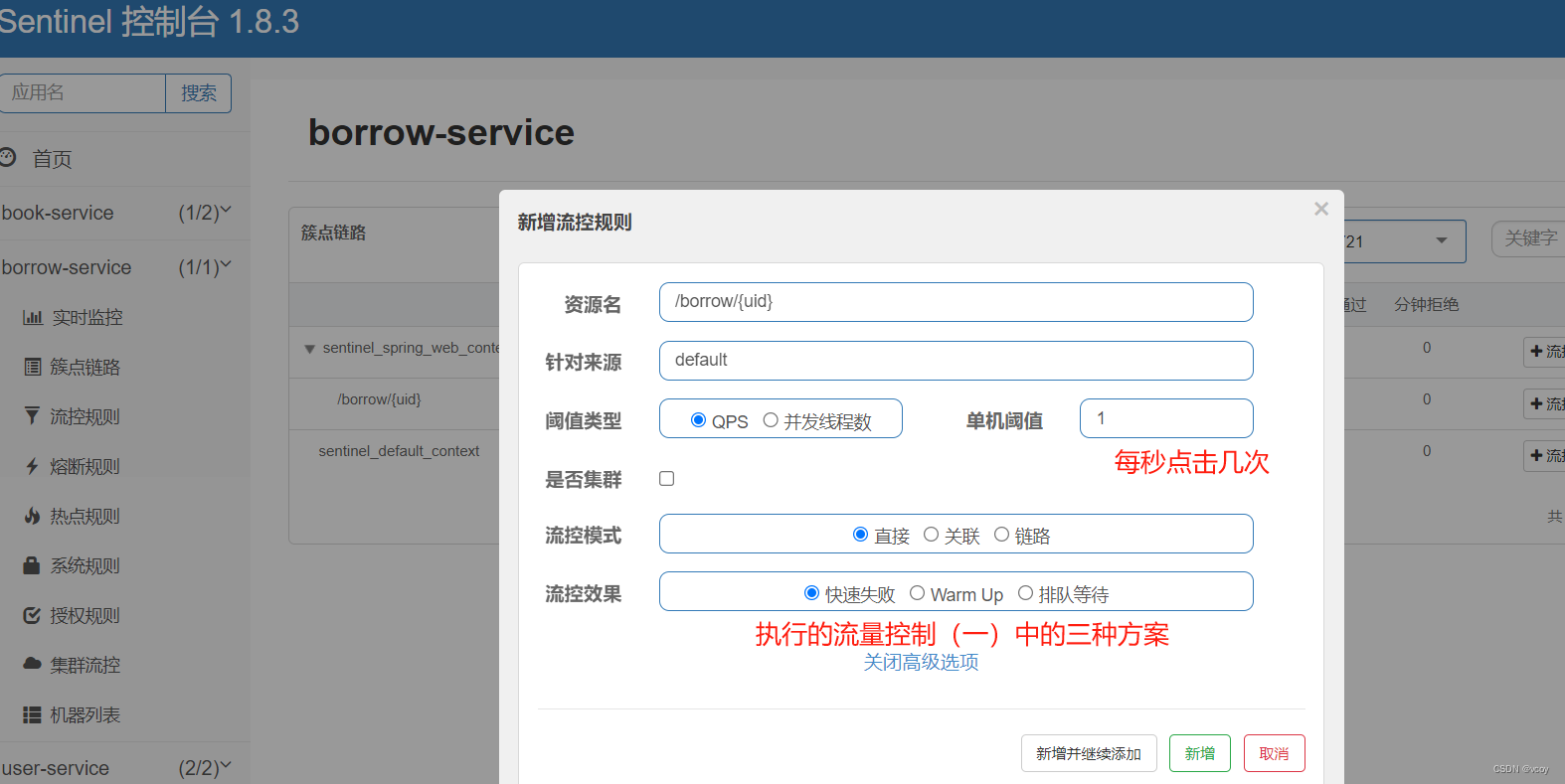Click the dashboard icon next to 首页

[x=8, y=157]
